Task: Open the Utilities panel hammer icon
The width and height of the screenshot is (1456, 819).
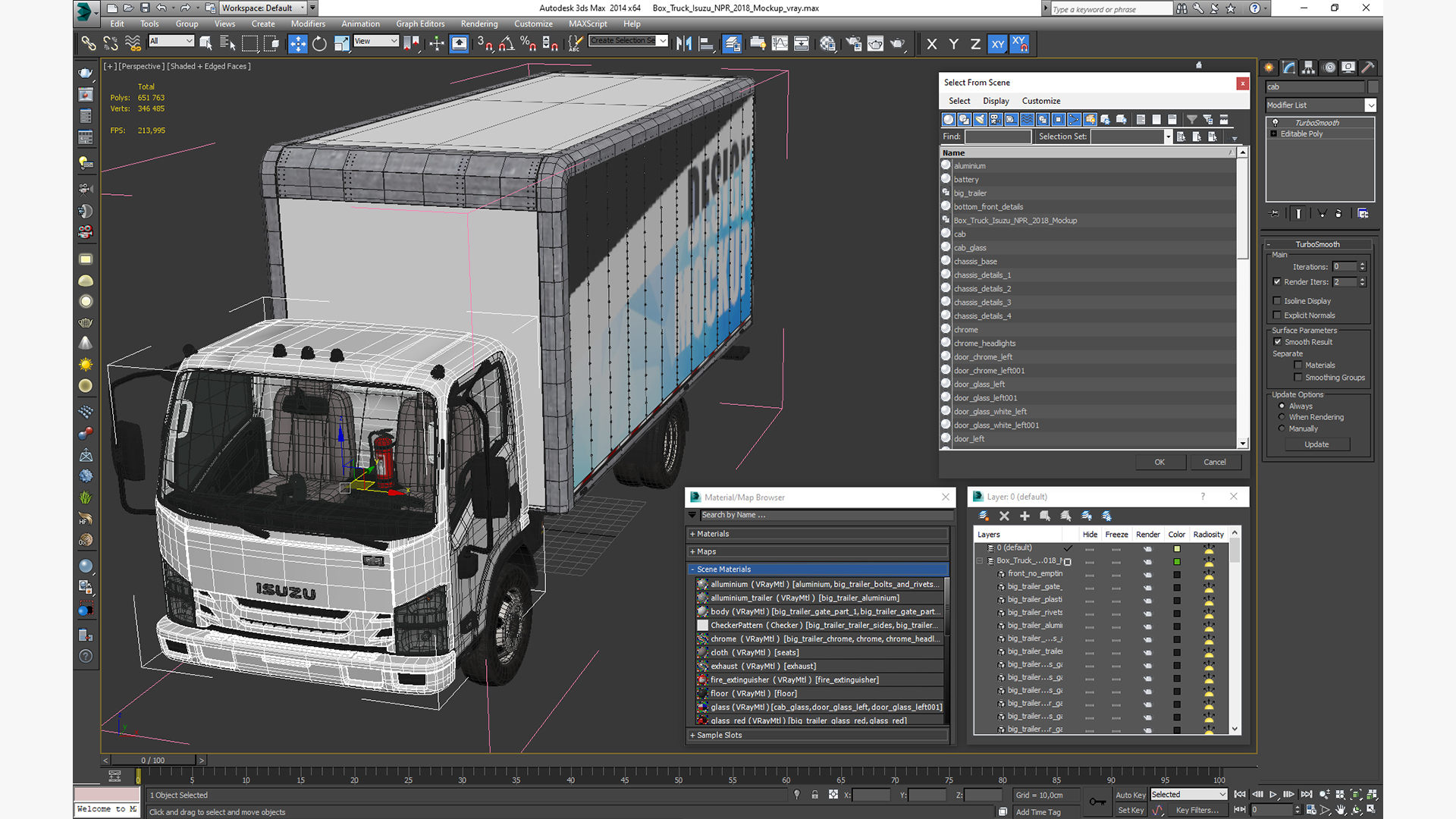Action: click(x=1368, y=67)
